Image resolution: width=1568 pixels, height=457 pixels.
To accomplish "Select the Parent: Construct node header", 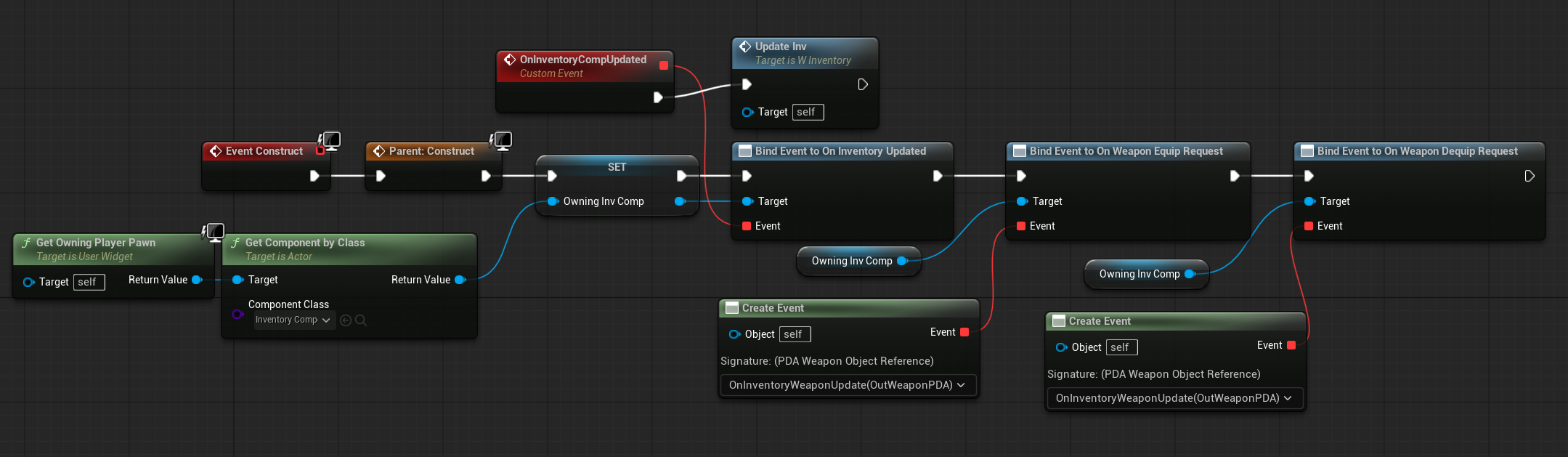I will click(431, 151).
